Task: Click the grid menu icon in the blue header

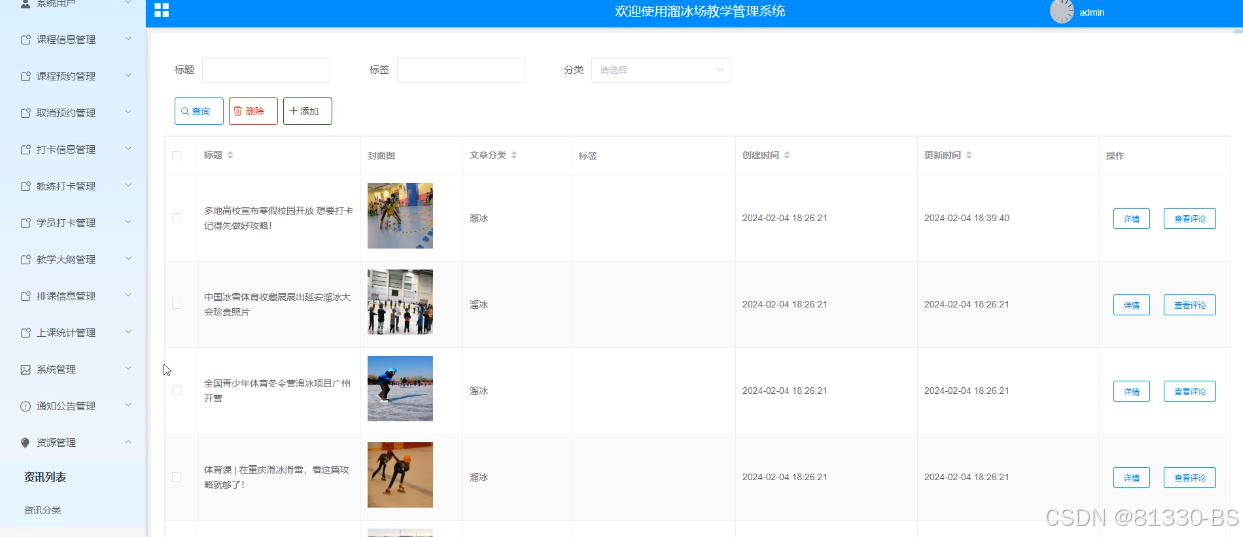Action: pyautogui.click(x=161, y=11)
